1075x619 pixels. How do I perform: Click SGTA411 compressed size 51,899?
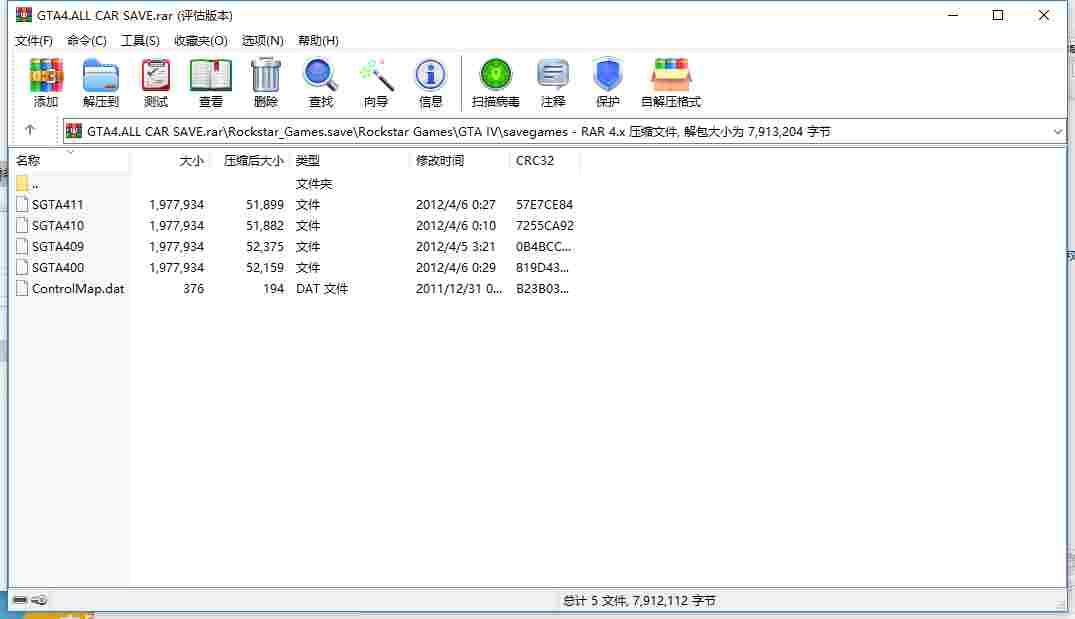click(x=265, y=204)
